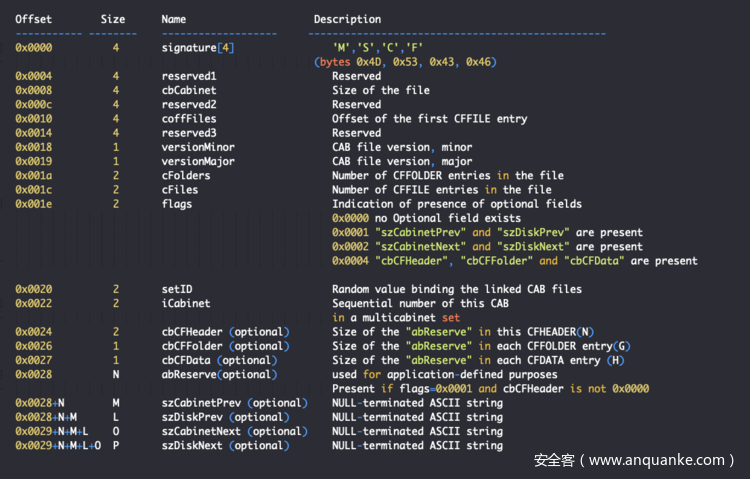Click the setID field name
750x479 pixels.
click(177, 289)
